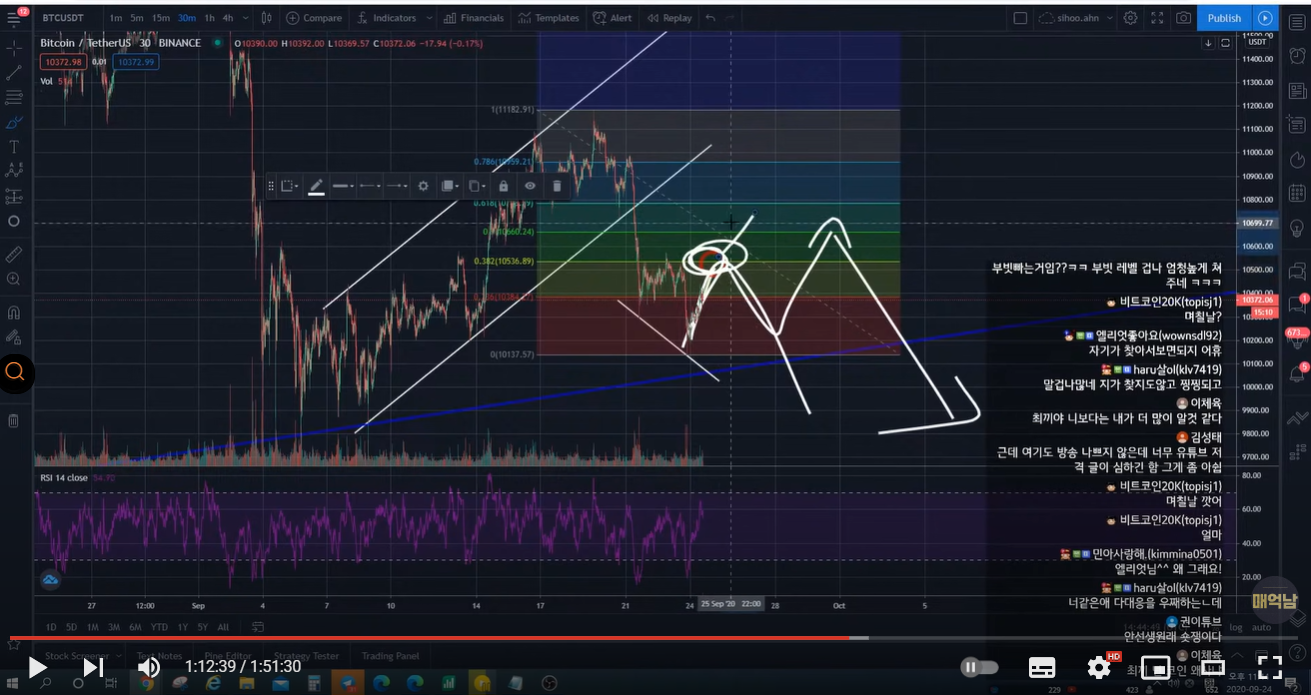Select the chart layout square icon
Viewport: 1311px width, 695px height.
[1020, 18]
